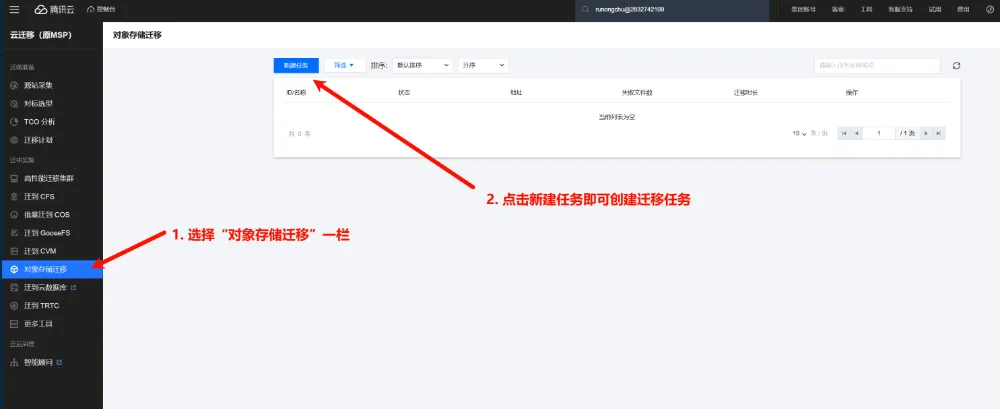This screenshot has width=1000, height=409.
Task: Open the hamburger menu in the top bar
Action: 15,10
